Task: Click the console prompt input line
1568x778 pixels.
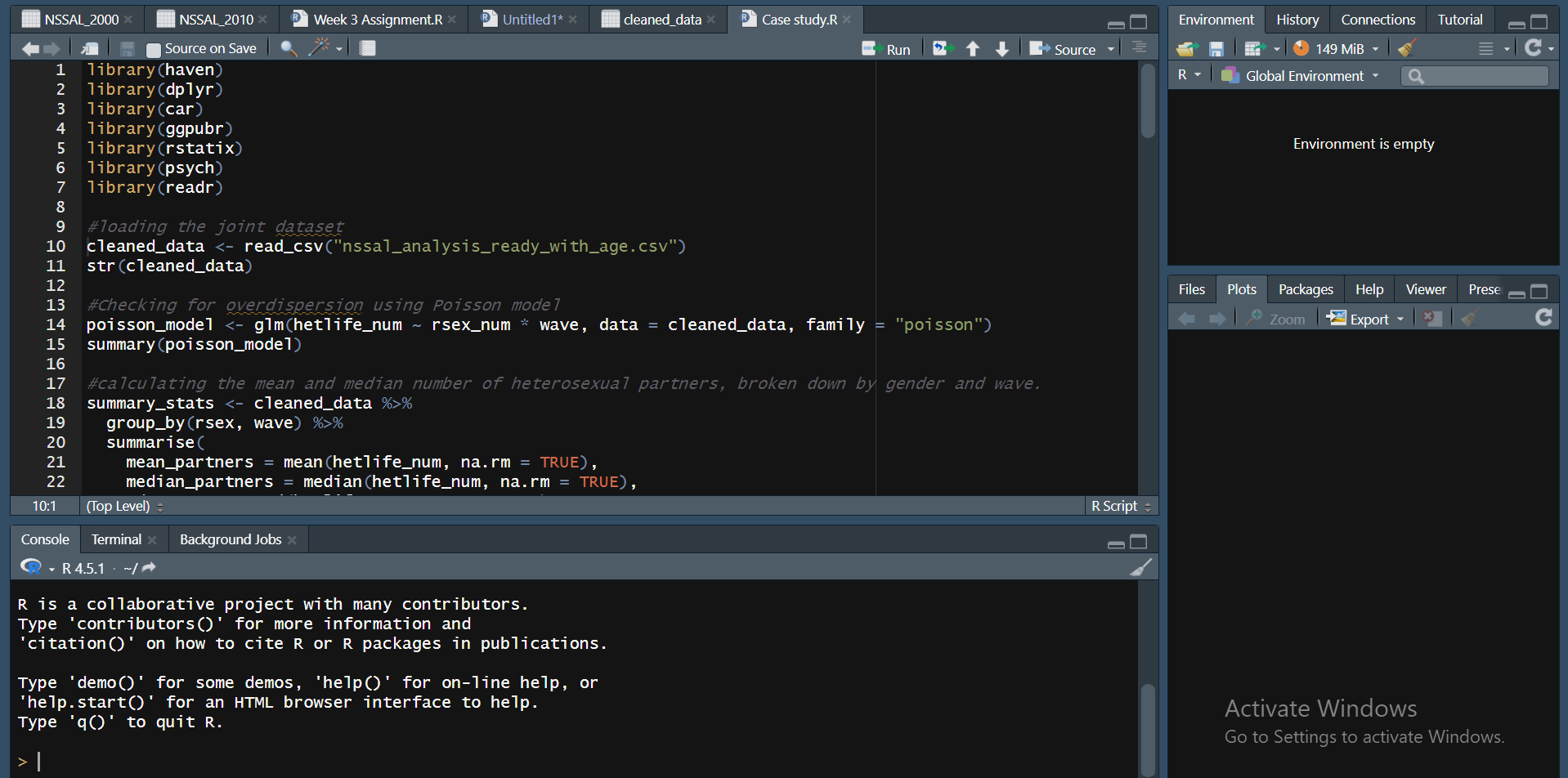Action: point(572,762)
